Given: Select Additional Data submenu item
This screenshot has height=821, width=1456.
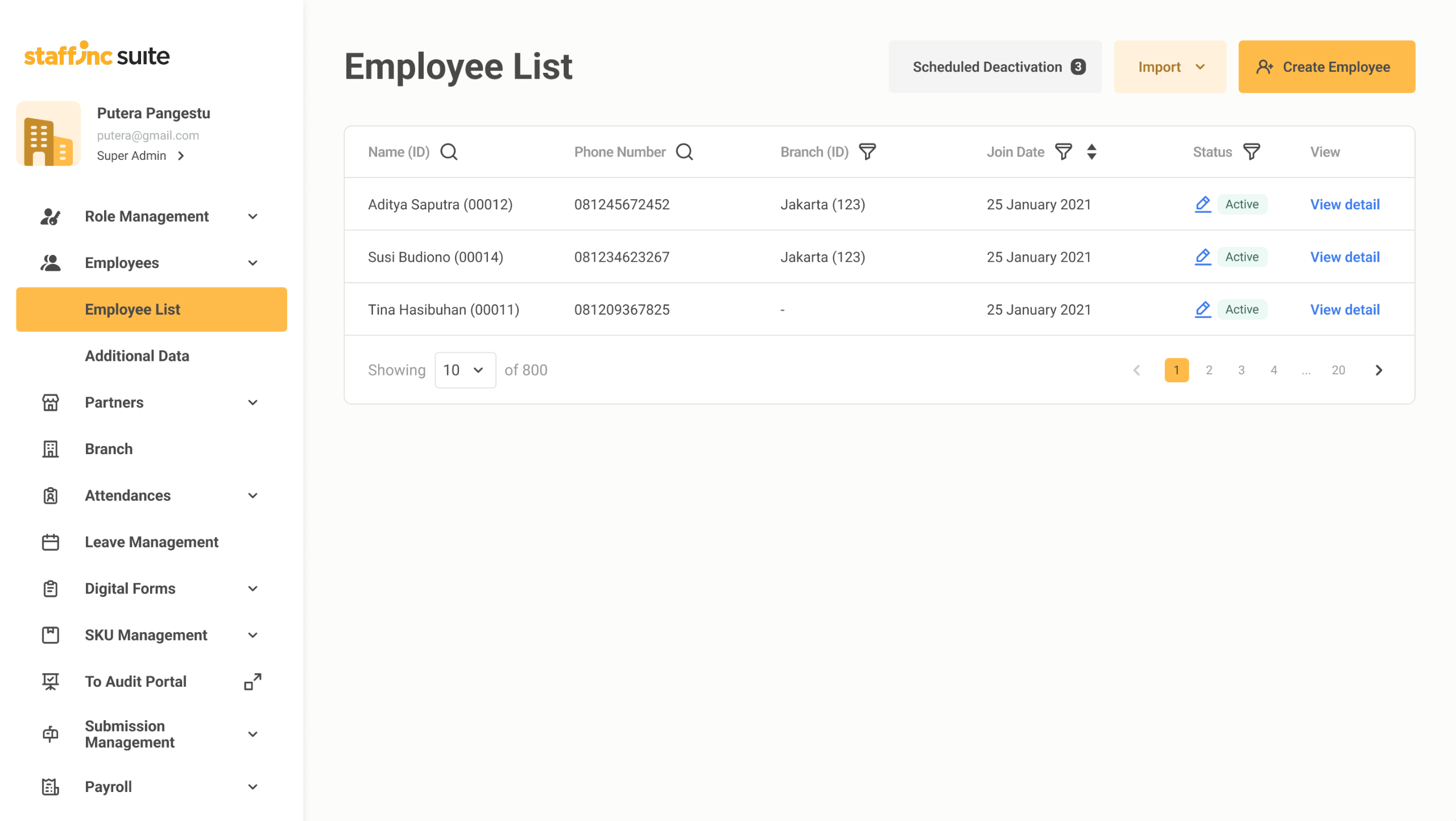Looking at the screenshot, I should [x=137, y=356].
